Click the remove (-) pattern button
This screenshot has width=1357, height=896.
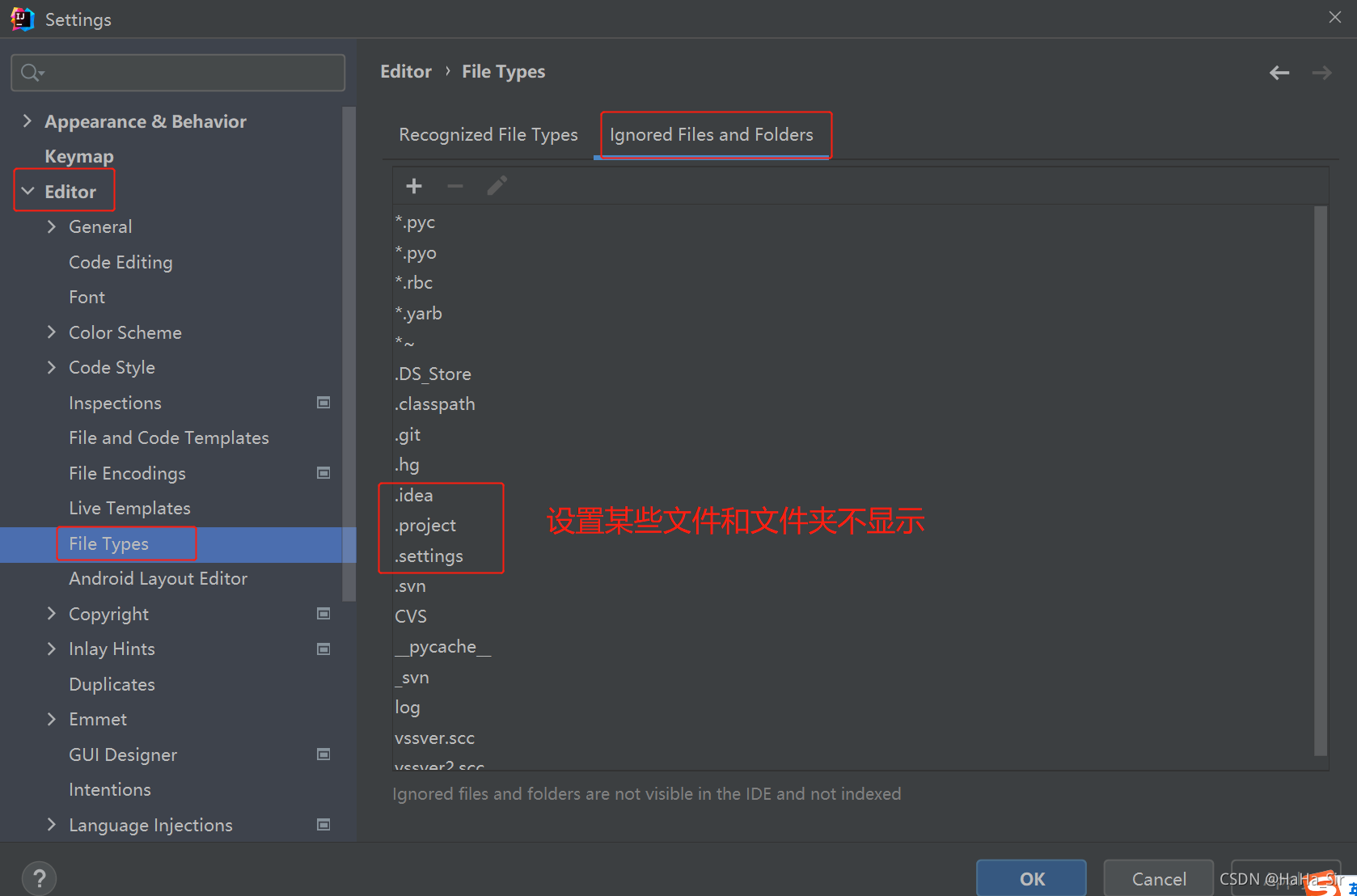[455, 186]
